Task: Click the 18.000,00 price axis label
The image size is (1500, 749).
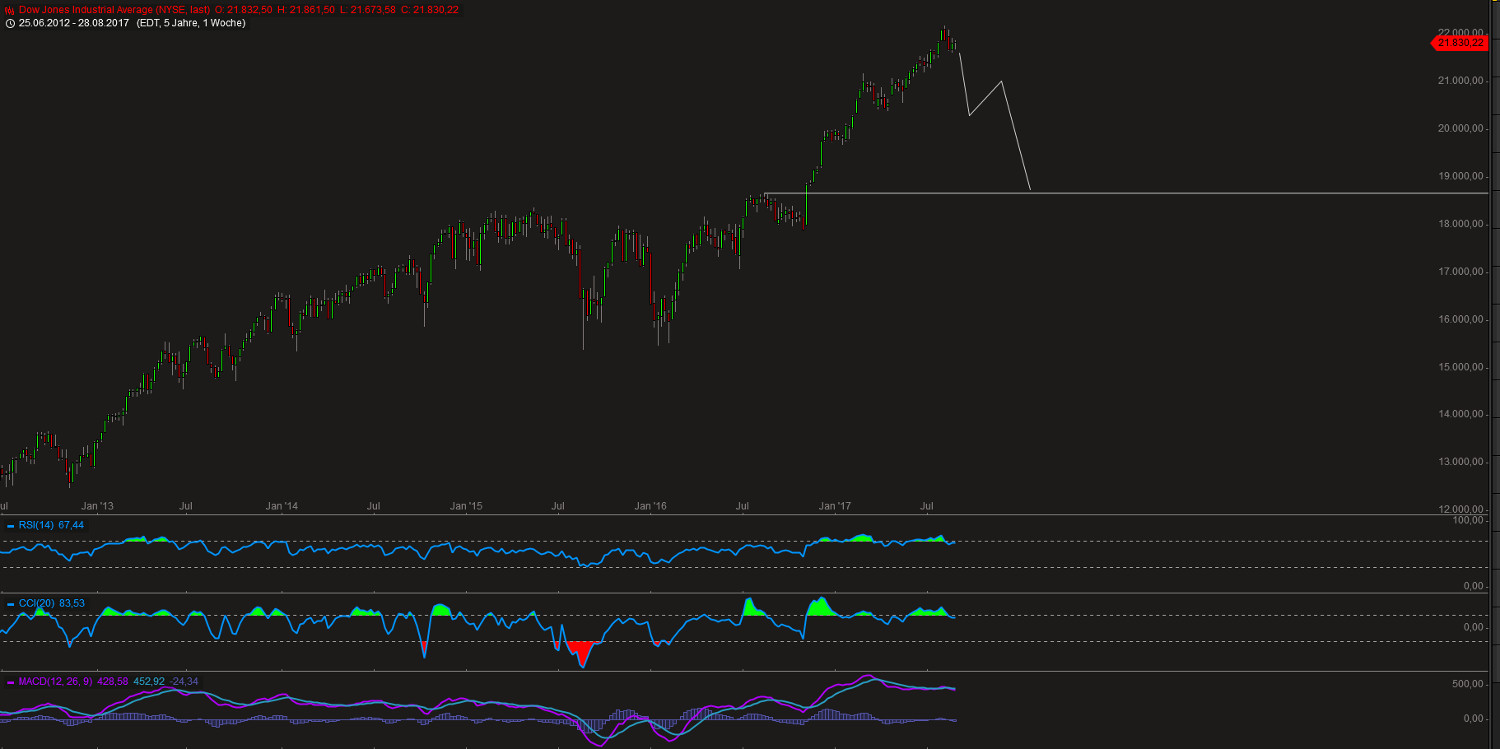Action: 1460,224
